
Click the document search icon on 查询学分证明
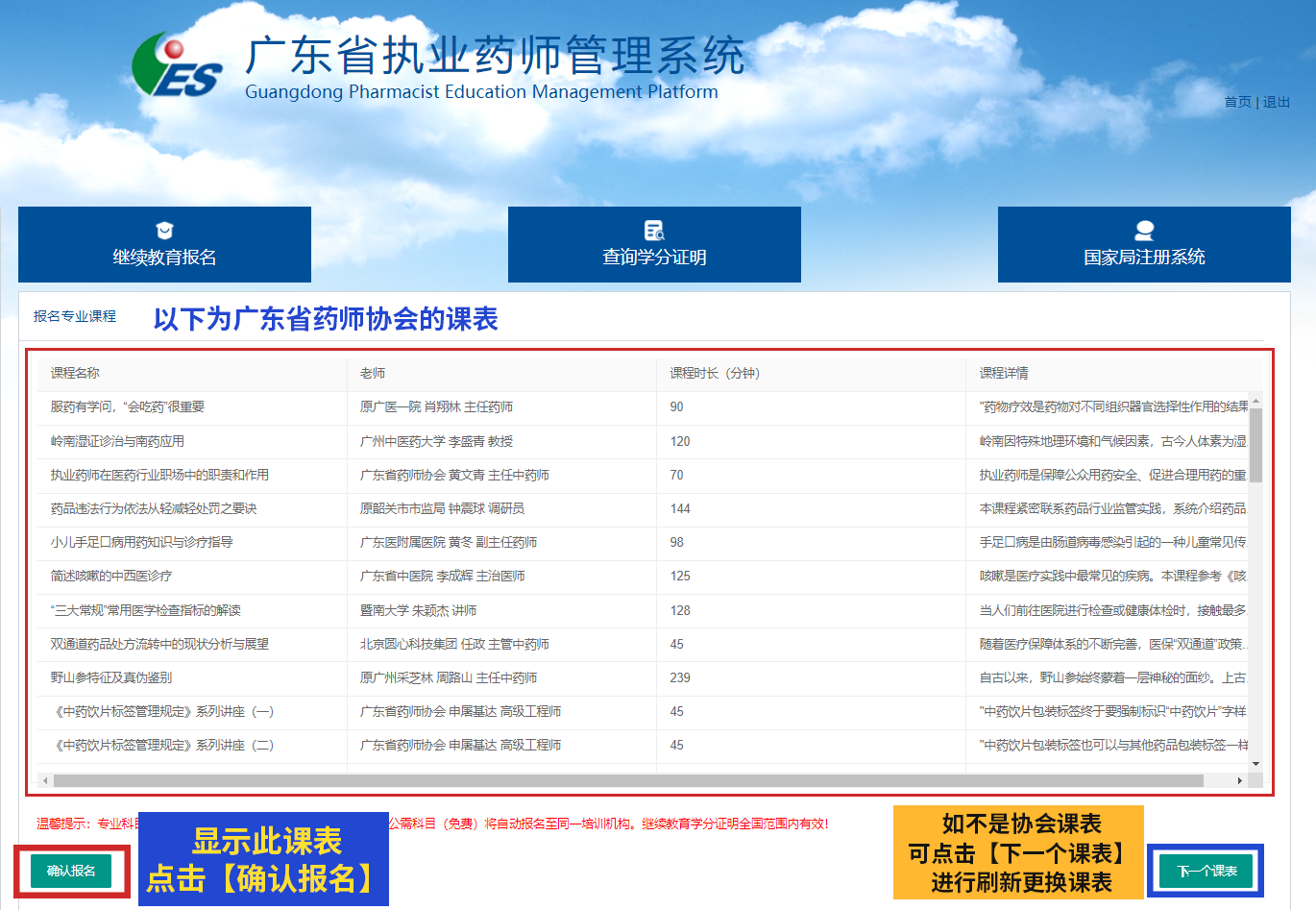(654, 231)
